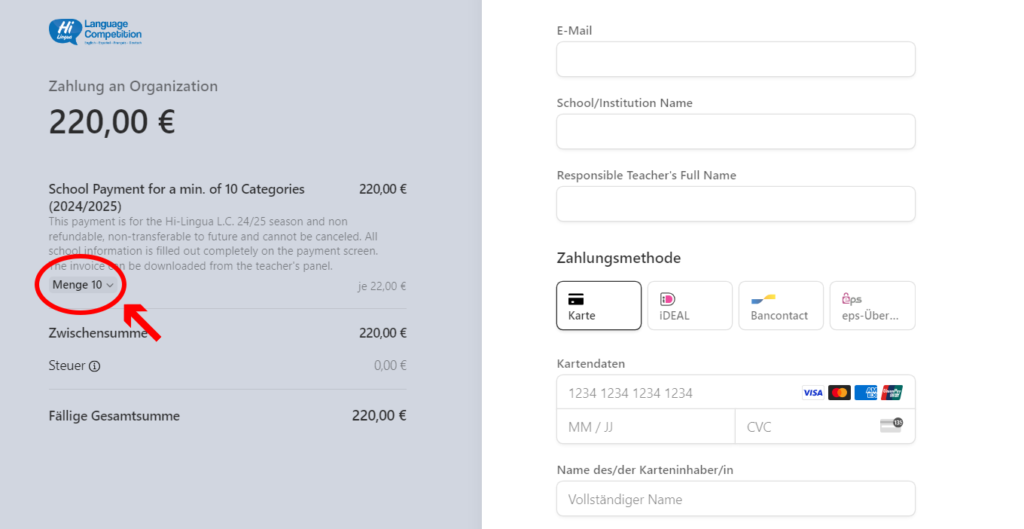Click the info icon next to Steuer
1024x529 pixels.
click(x=95, y=366)
